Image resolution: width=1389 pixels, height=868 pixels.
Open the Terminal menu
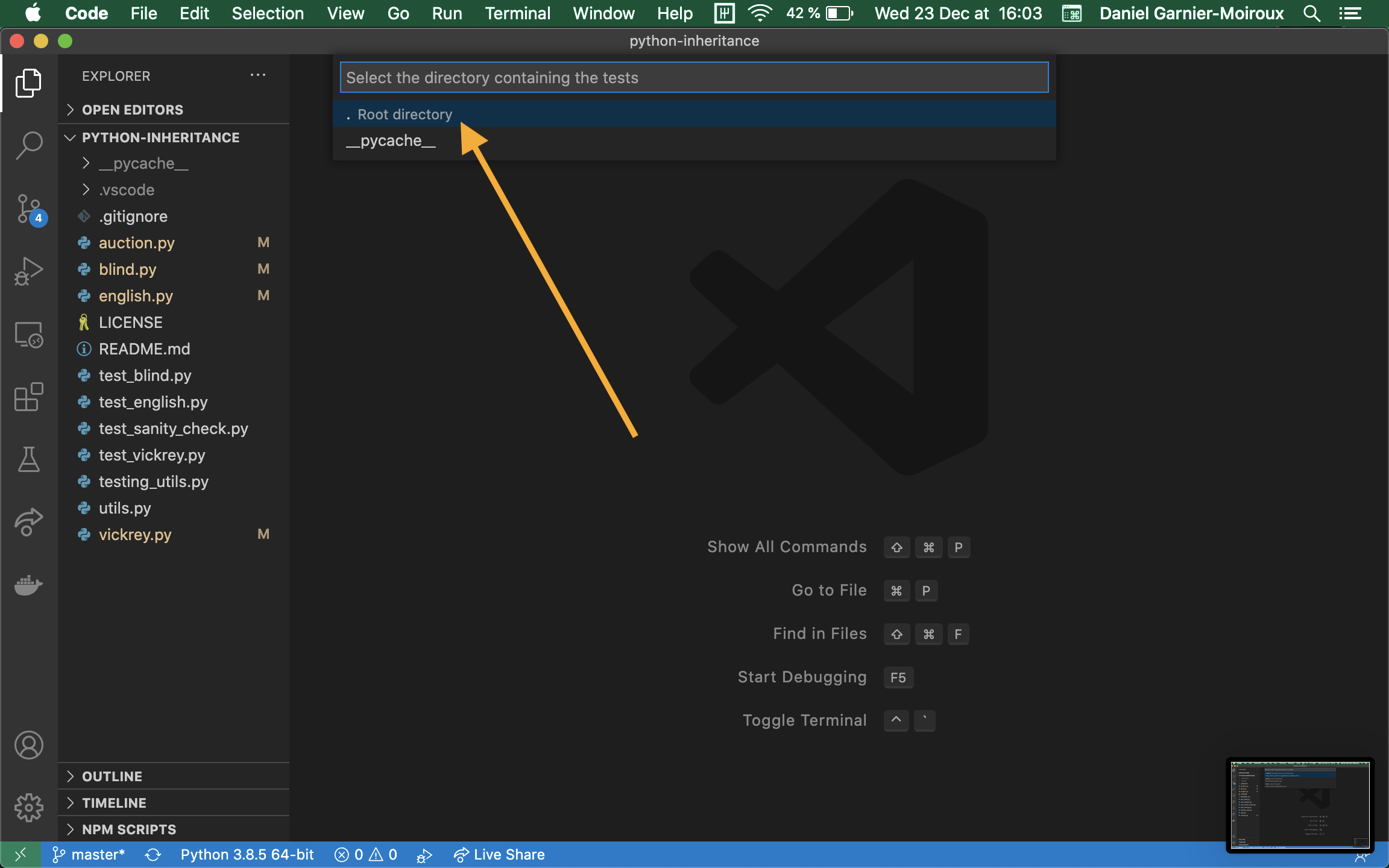click(x=517, y=13)
